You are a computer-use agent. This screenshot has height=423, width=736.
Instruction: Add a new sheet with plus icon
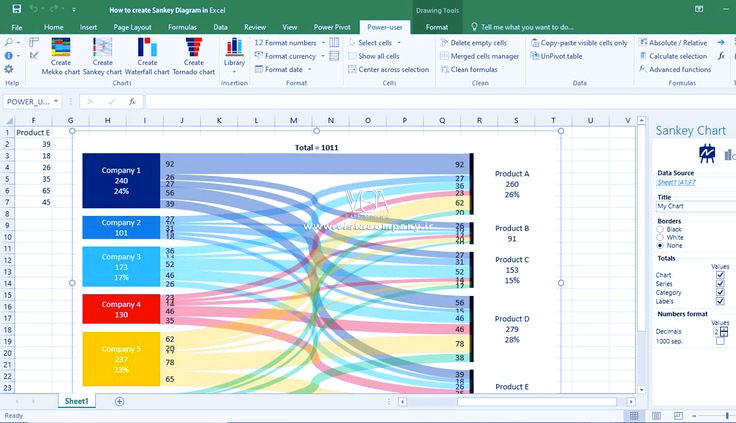click(x=120, y=401)
